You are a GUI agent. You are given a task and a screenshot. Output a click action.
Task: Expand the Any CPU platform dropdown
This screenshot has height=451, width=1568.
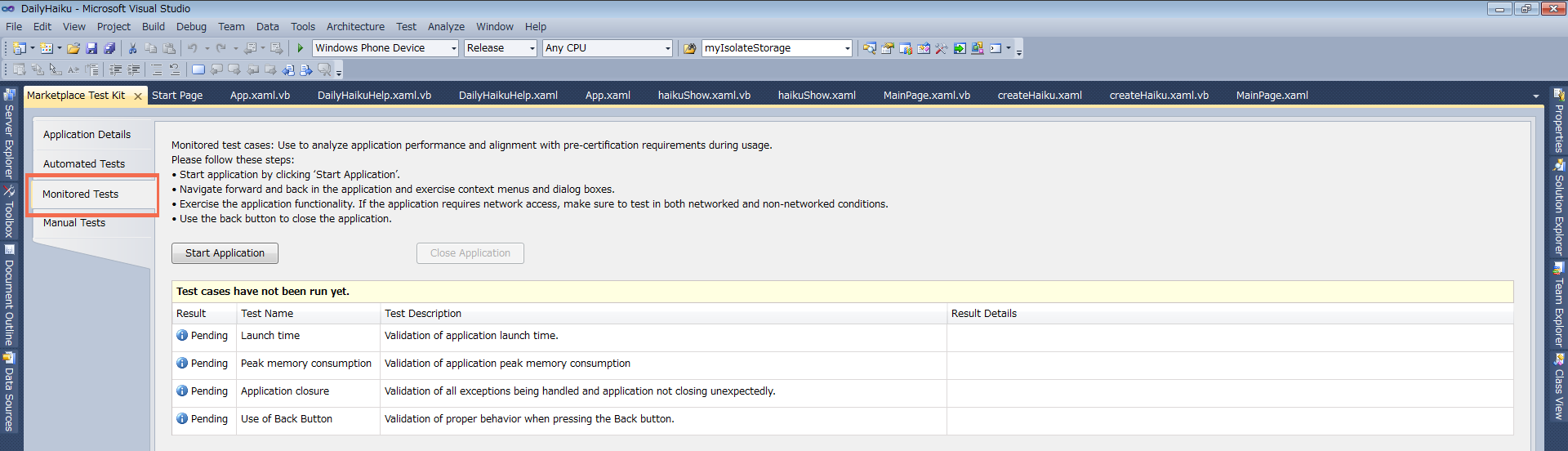point(667,48)
